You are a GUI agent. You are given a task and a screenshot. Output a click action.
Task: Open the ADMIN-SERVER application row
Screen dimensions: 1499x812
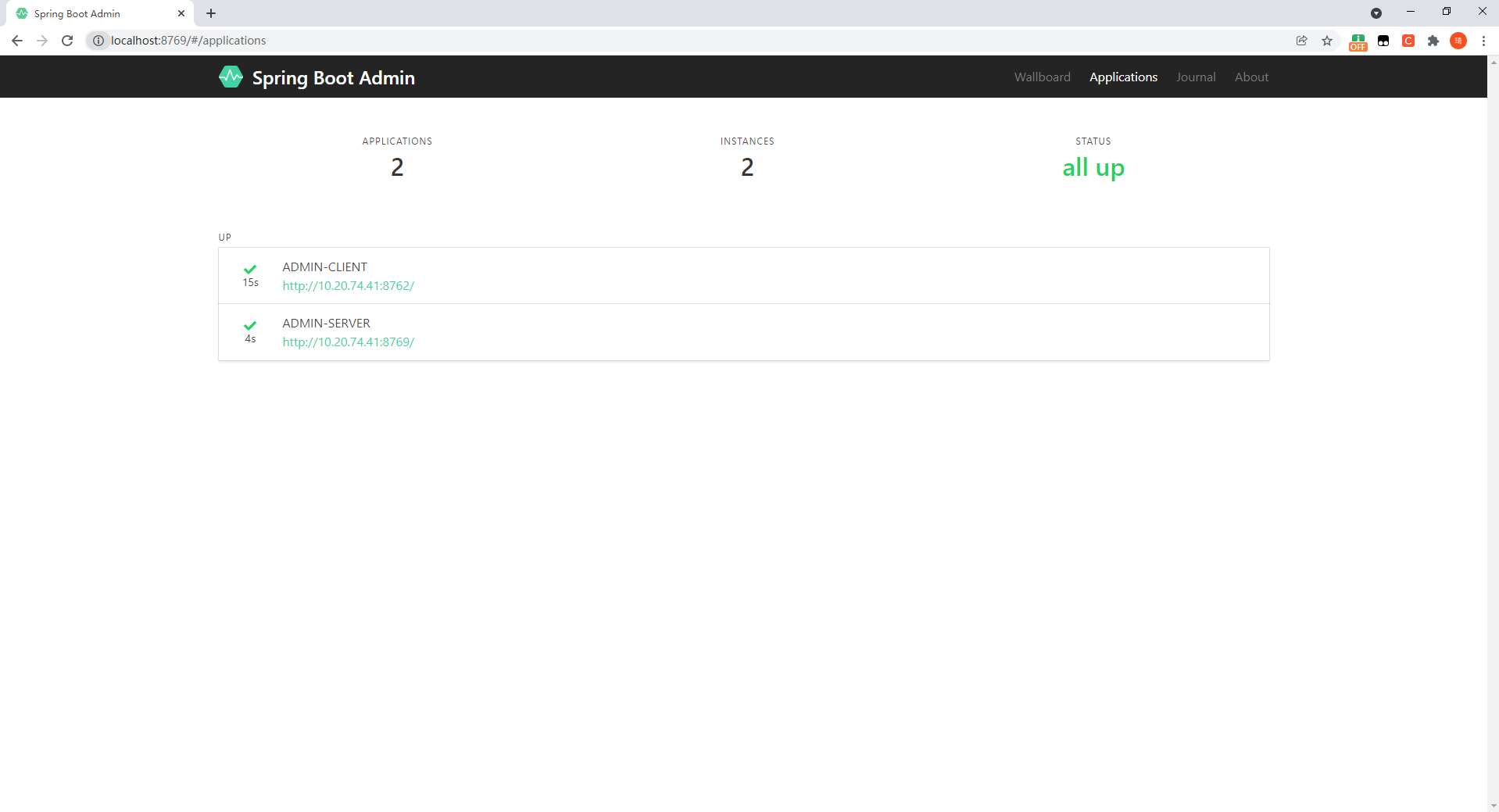click(744, 332)
